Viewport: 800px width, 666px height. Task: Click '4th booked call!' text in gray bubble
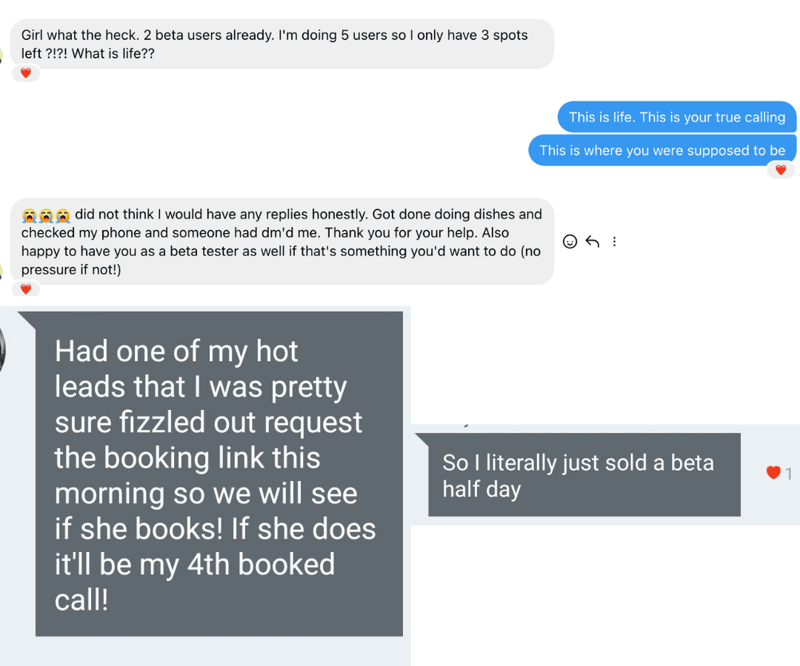tap(195, 582)
